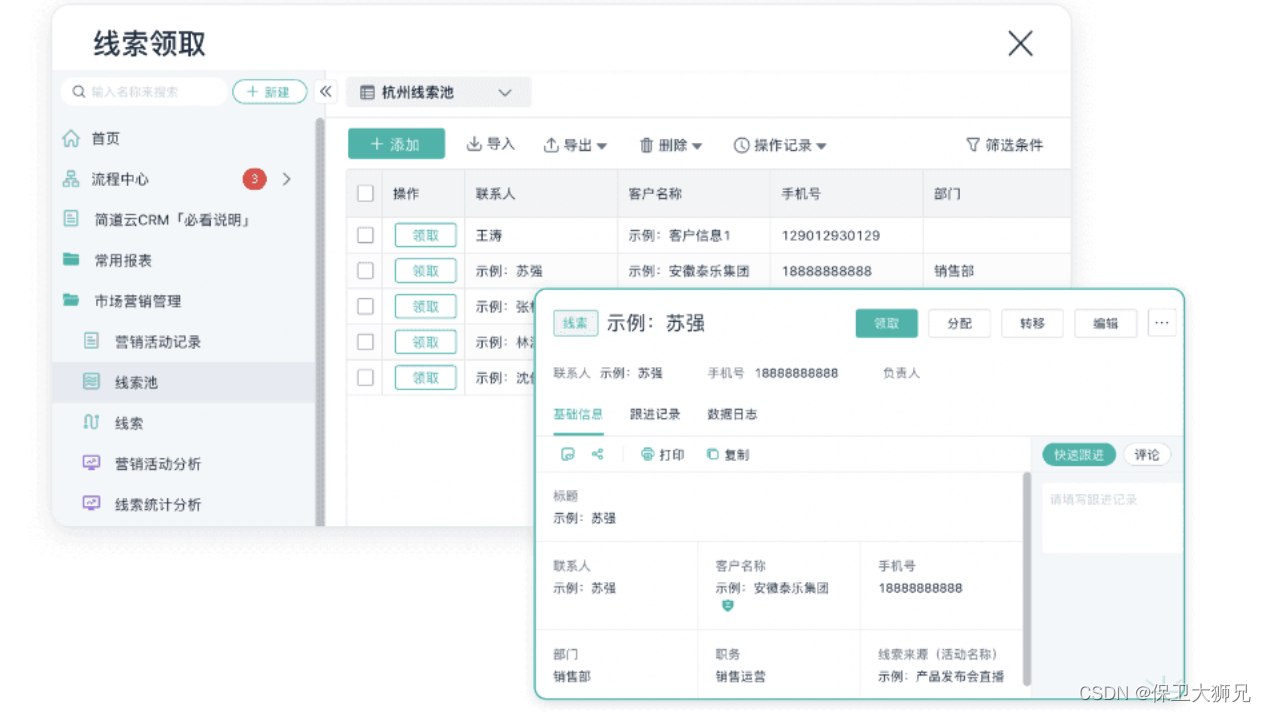Screen dimensions: 1266x712
Task: Close the 线索领取 window with the X icon
Action: click(x=1020, y=43)
